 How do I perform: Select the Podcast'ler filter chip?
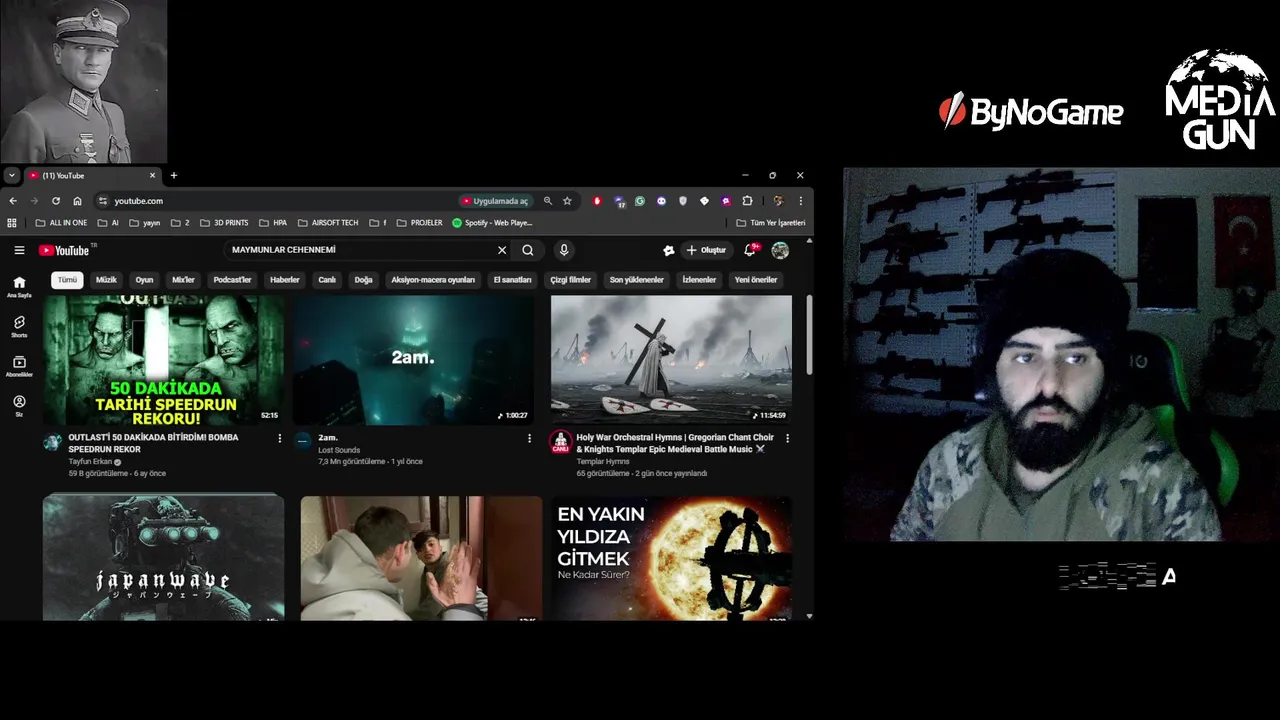click(232, 280)
